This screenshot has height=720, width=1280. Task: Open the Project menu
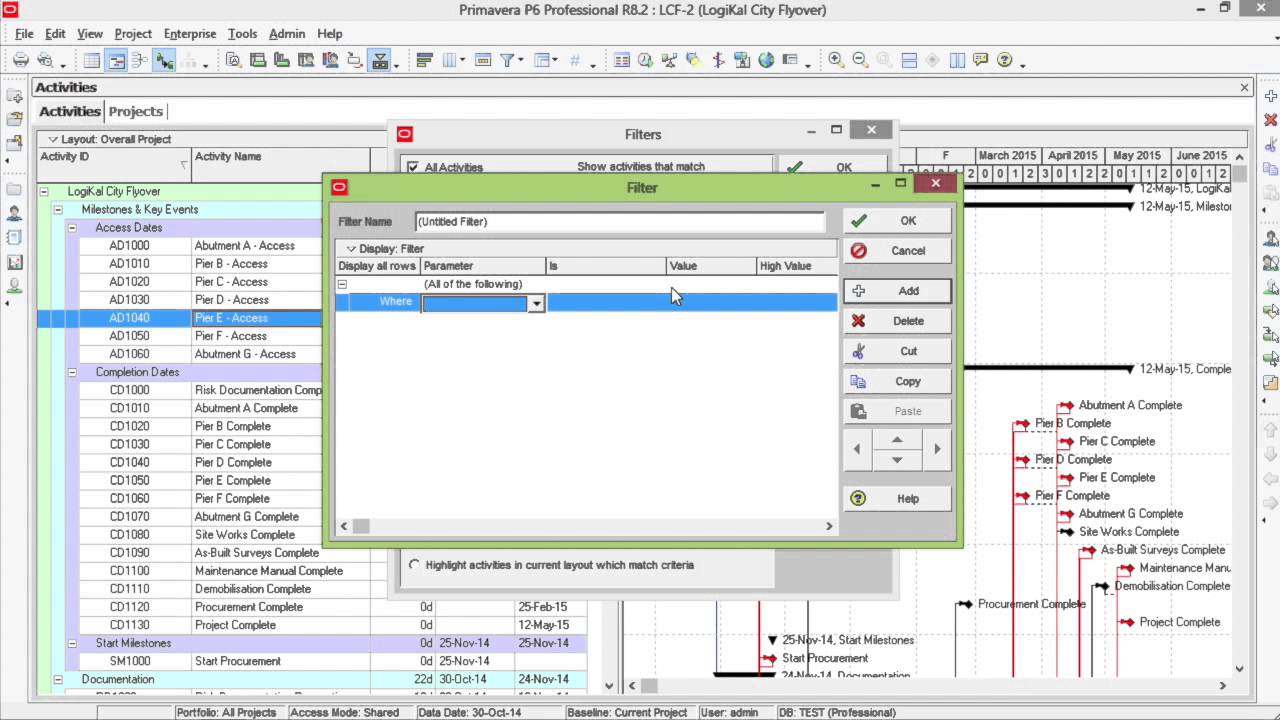133,34
